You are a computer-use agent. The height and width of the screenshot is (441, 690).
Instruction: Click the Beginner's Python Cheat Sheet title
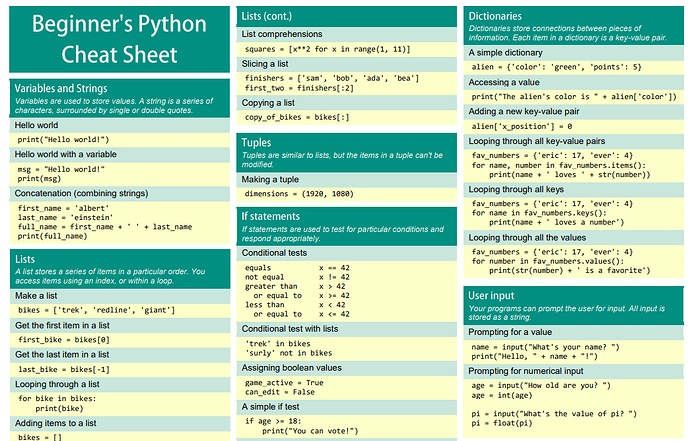(x=119, y=39)
